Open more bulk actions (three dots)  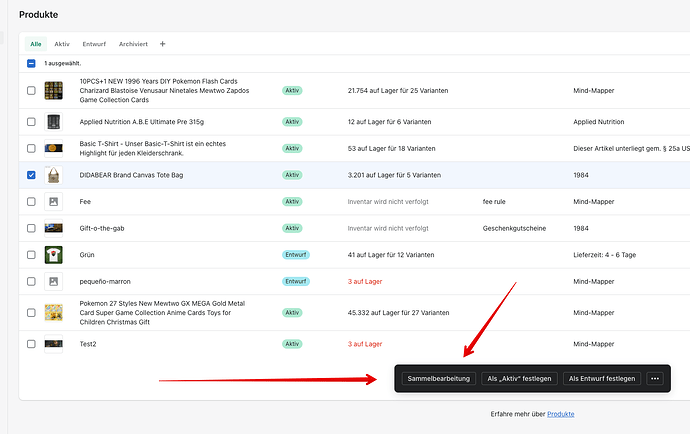click(x=655, y=378)
